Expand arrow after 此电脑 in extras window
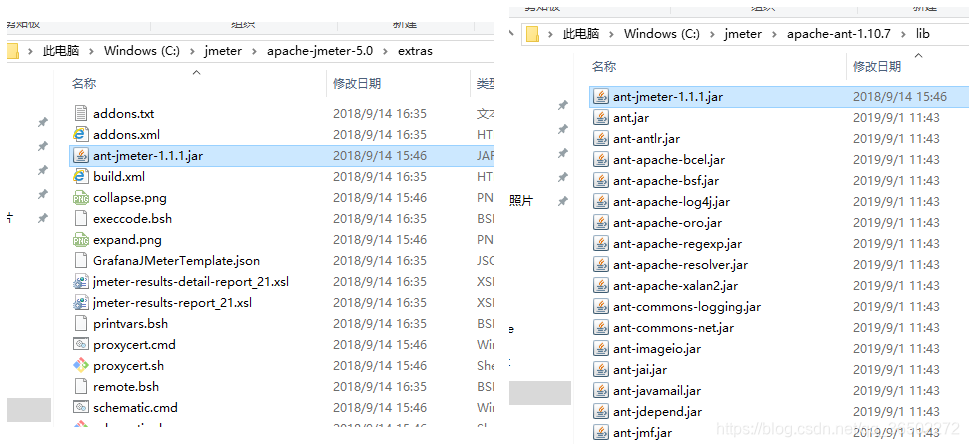The image size is (969, 447). pyautogui.click(x=91, y=51)
